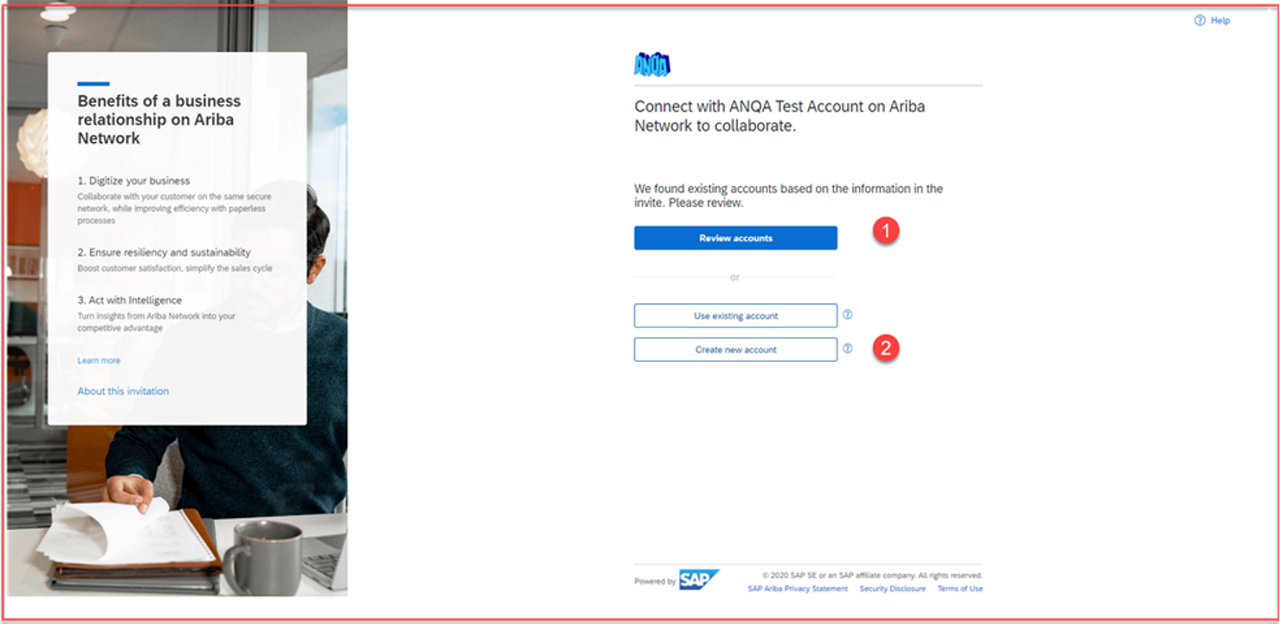This screenshot has height=624, width=1280.
Task: Open the Help icon at top right
Action: tap(1199, 20)
